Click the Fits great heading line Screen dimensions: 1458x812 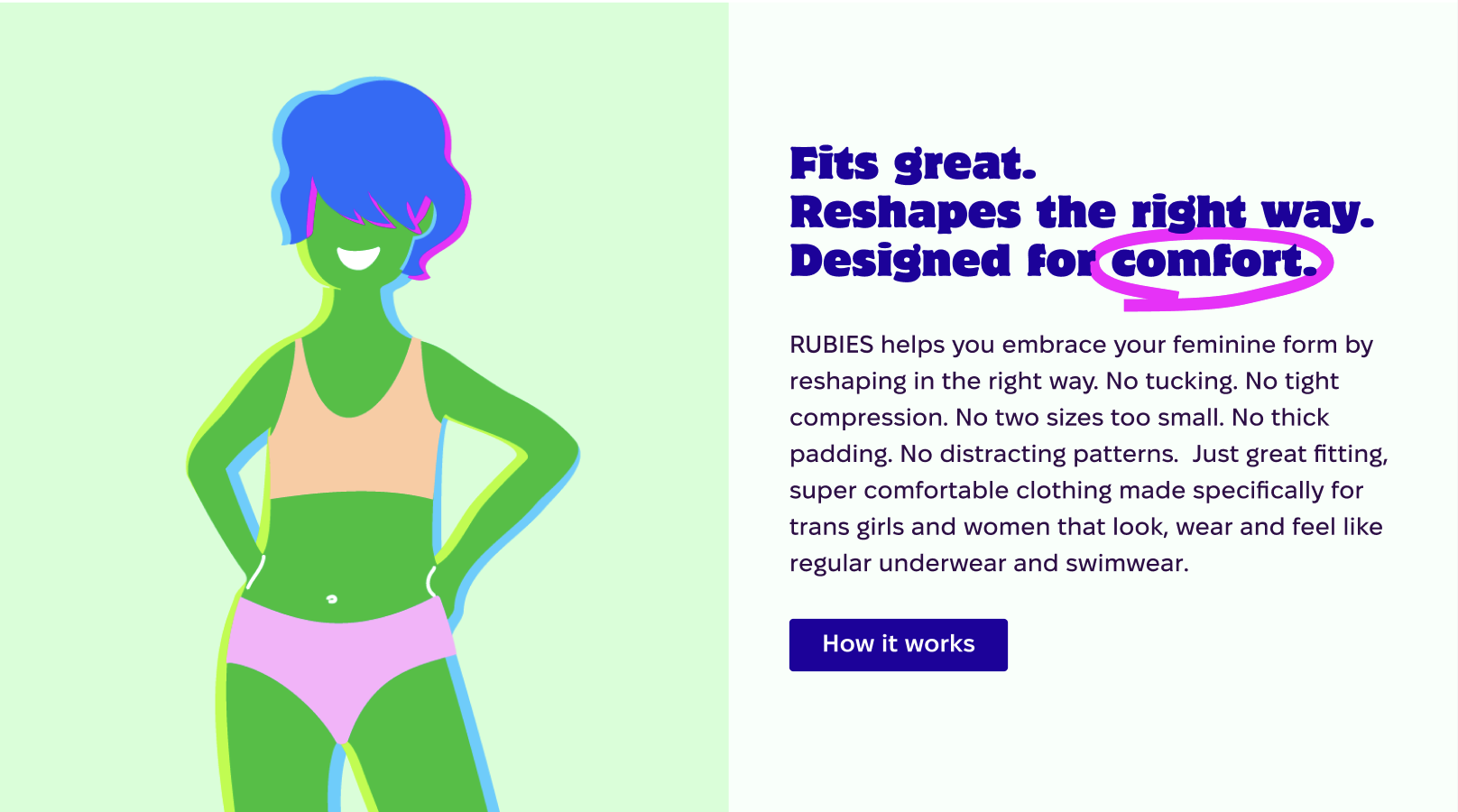tap(913, 164)
